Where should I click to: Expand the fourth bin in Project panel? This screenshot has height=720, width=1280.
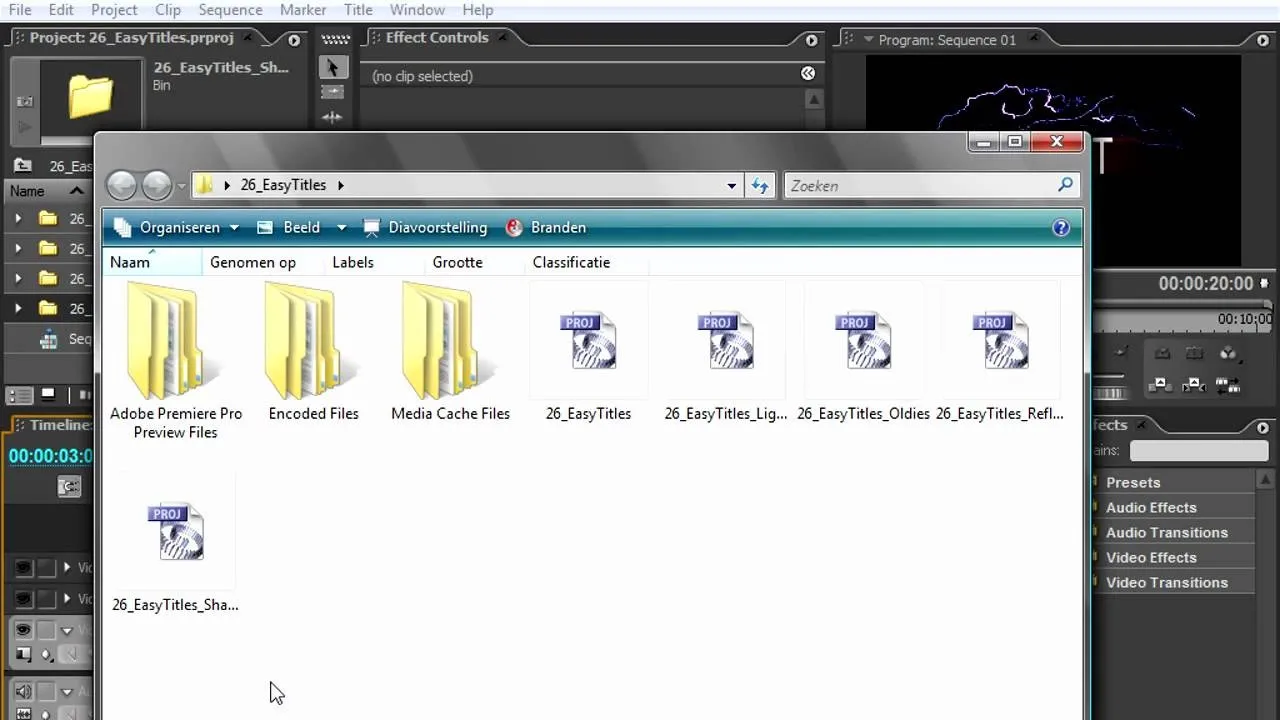[x=18, y=308]
